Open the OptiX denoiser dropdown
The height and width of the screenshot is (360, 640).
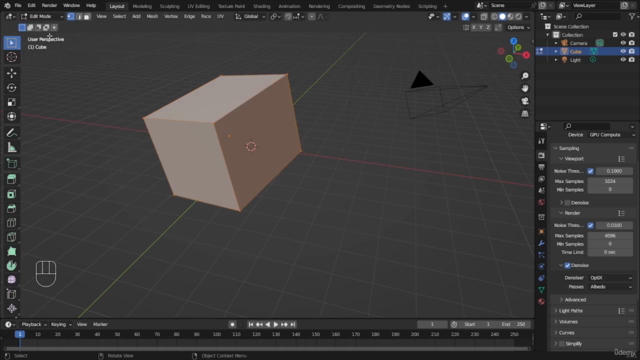pos(611,278)
